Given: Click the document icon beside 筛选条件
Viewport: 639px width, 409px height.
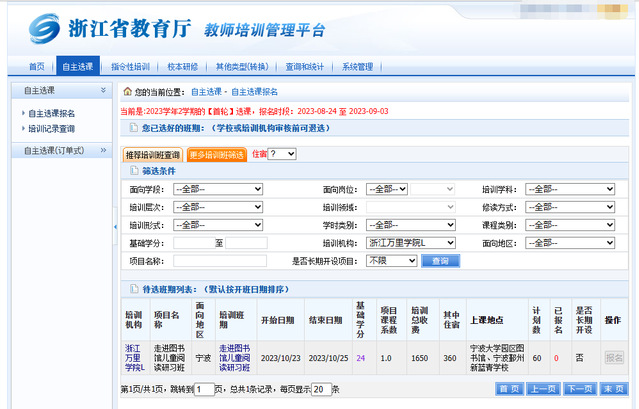Looking at the screenshot, I should (x=134, y=171).
